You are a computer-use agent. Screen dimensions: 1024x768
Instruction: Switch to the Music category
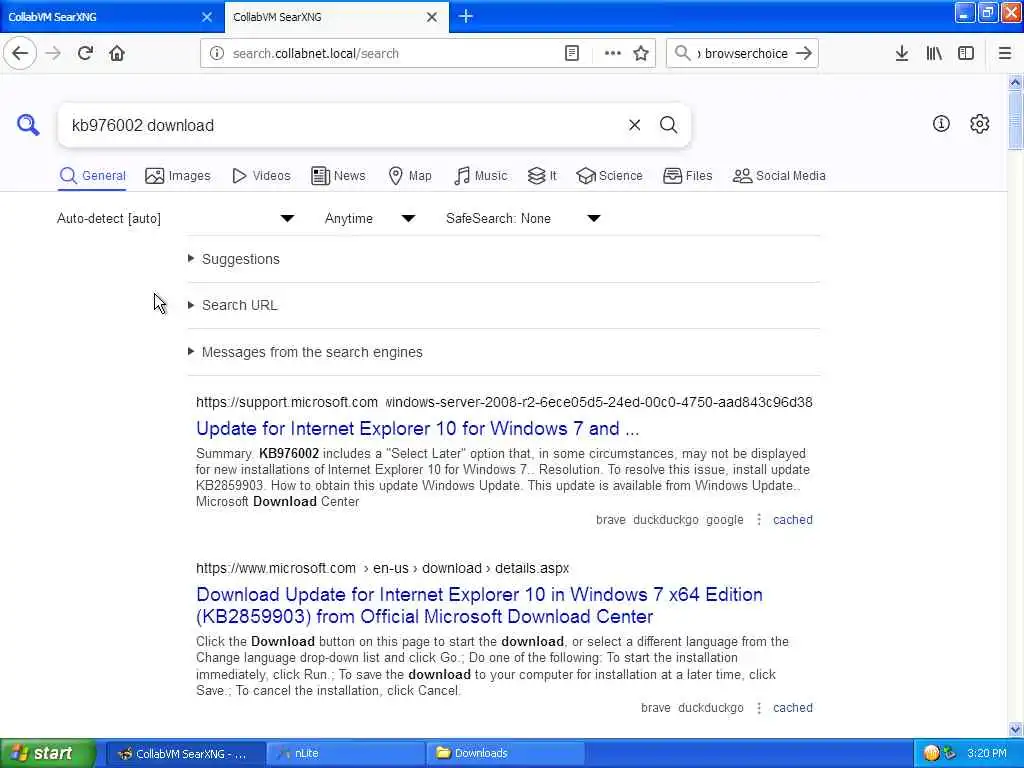481,176
